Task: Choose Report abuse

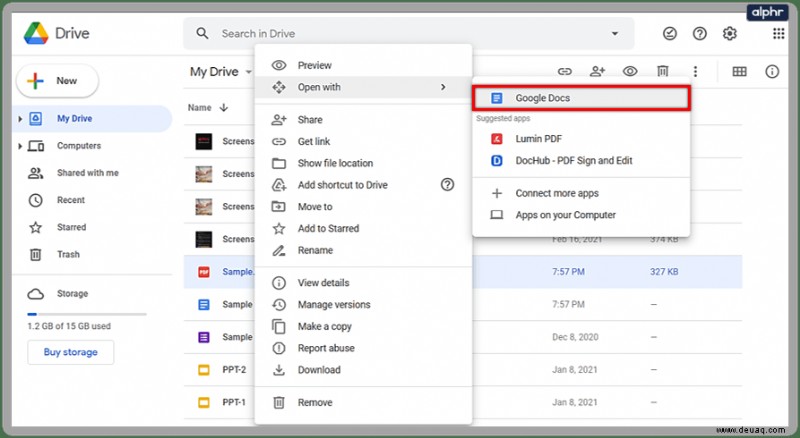Action: click(363, 348)
